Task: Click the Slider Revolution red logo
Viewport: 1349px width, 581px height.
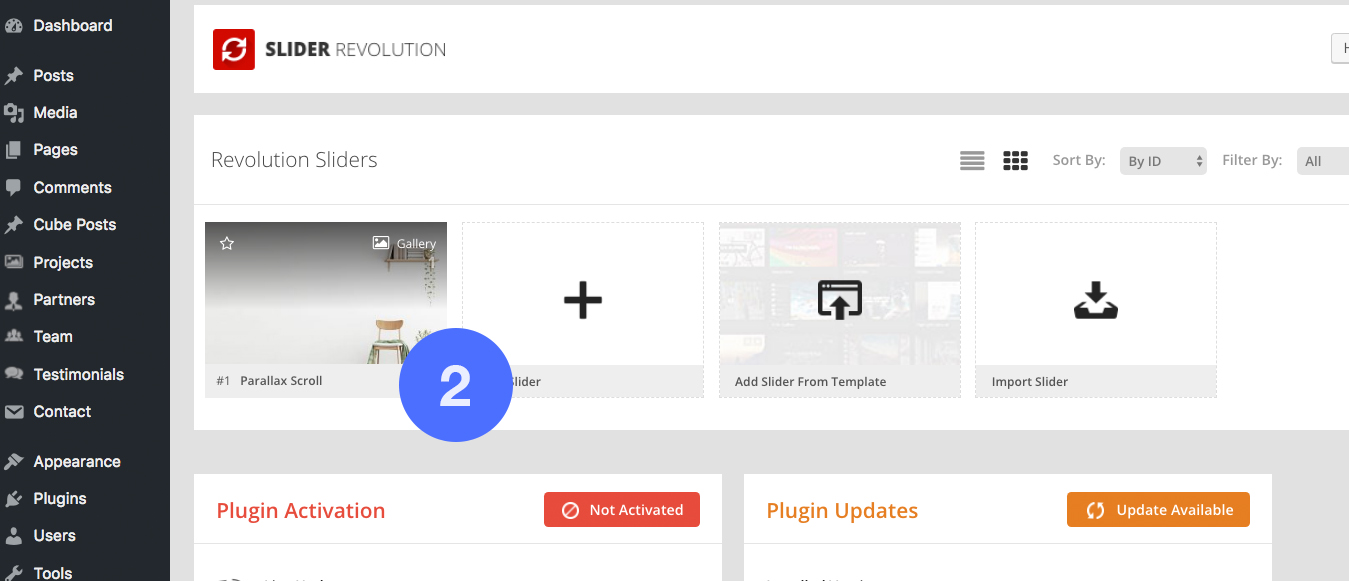Action: click(x=234, y=49)
